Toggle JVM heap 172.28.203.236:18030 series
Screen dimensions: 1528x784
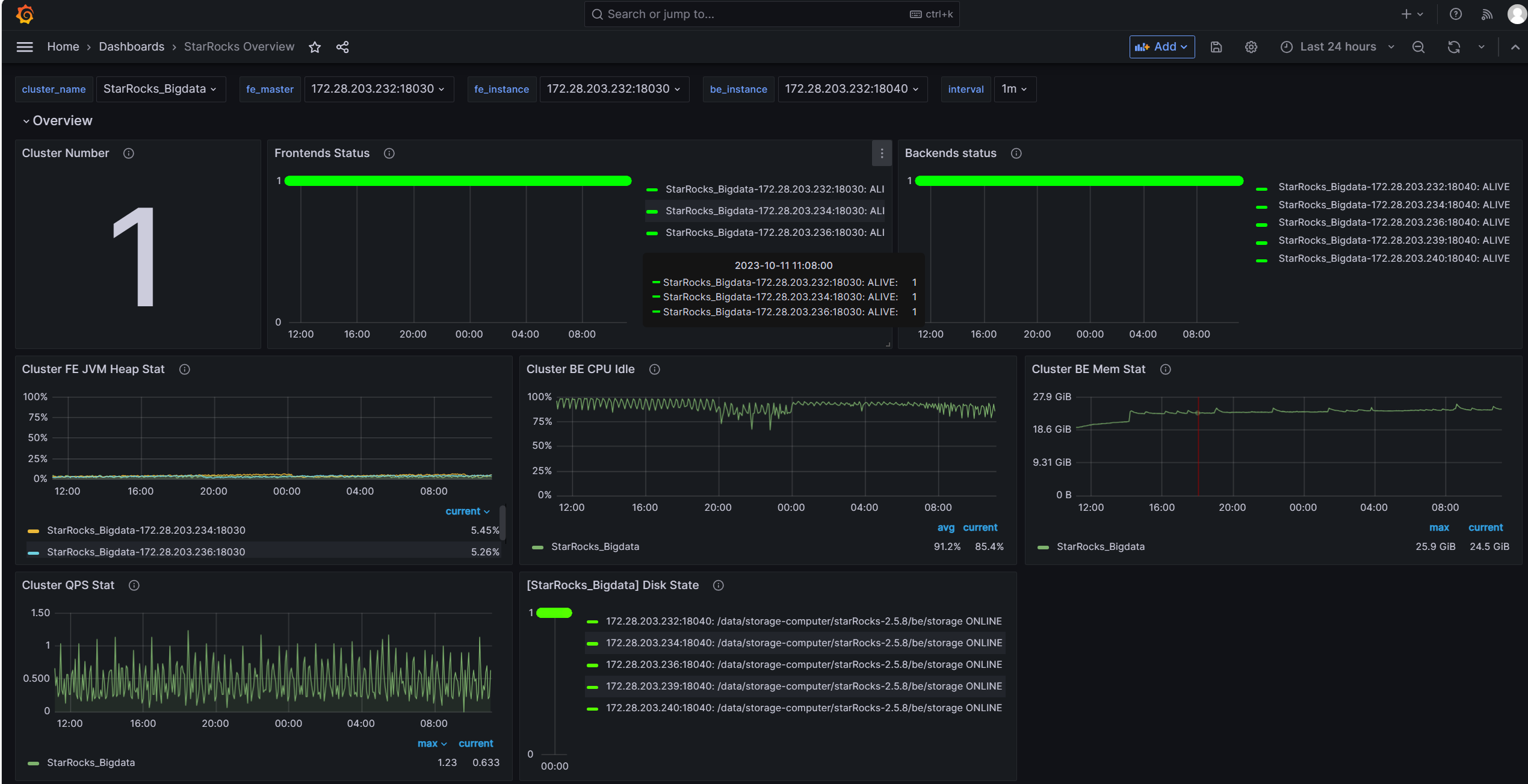tap(146, 552)
